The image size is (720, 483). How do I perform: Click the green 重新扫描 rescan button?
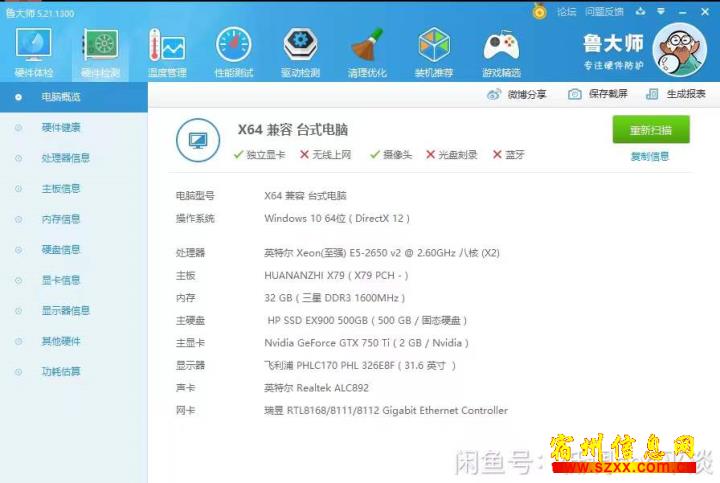click(x=651, y=129)
